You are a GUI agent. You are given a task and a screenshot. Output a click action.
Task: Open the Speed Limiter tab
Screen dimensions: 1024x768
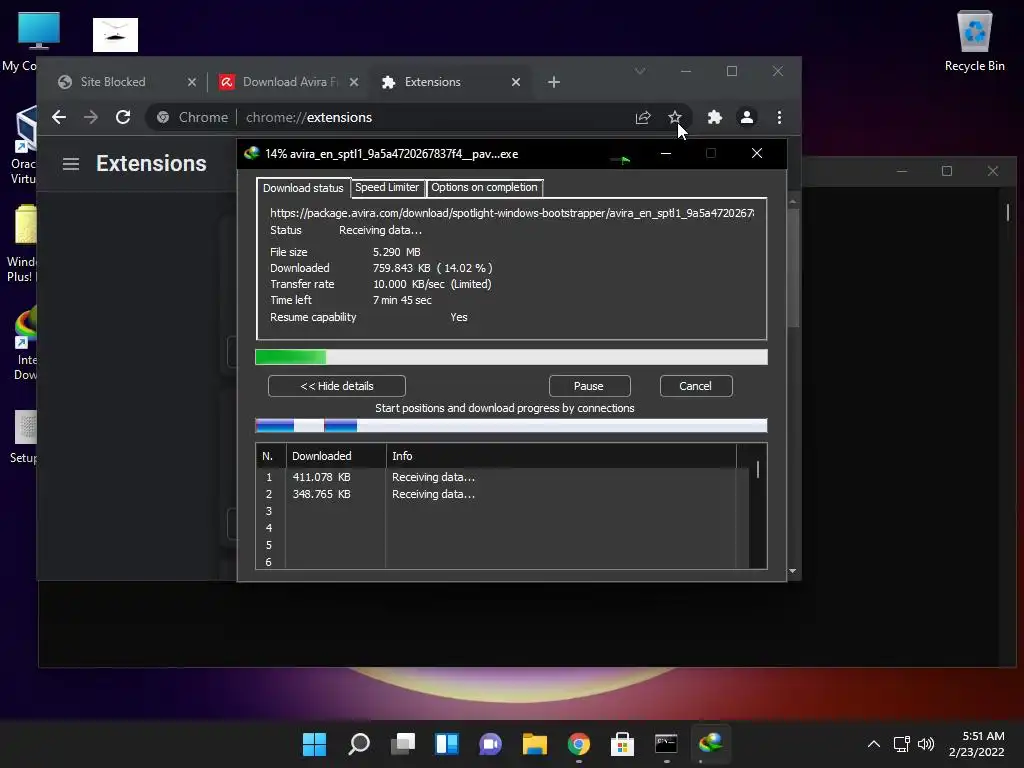(387, 187)
